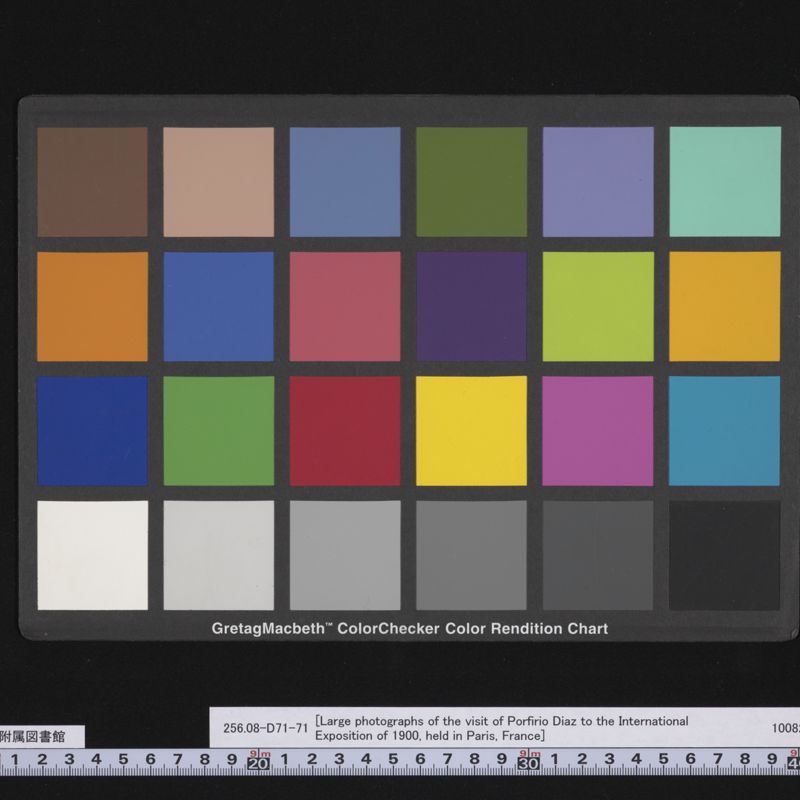
Task: Click the 30 cm ruler mark
Action: [529, 764]
